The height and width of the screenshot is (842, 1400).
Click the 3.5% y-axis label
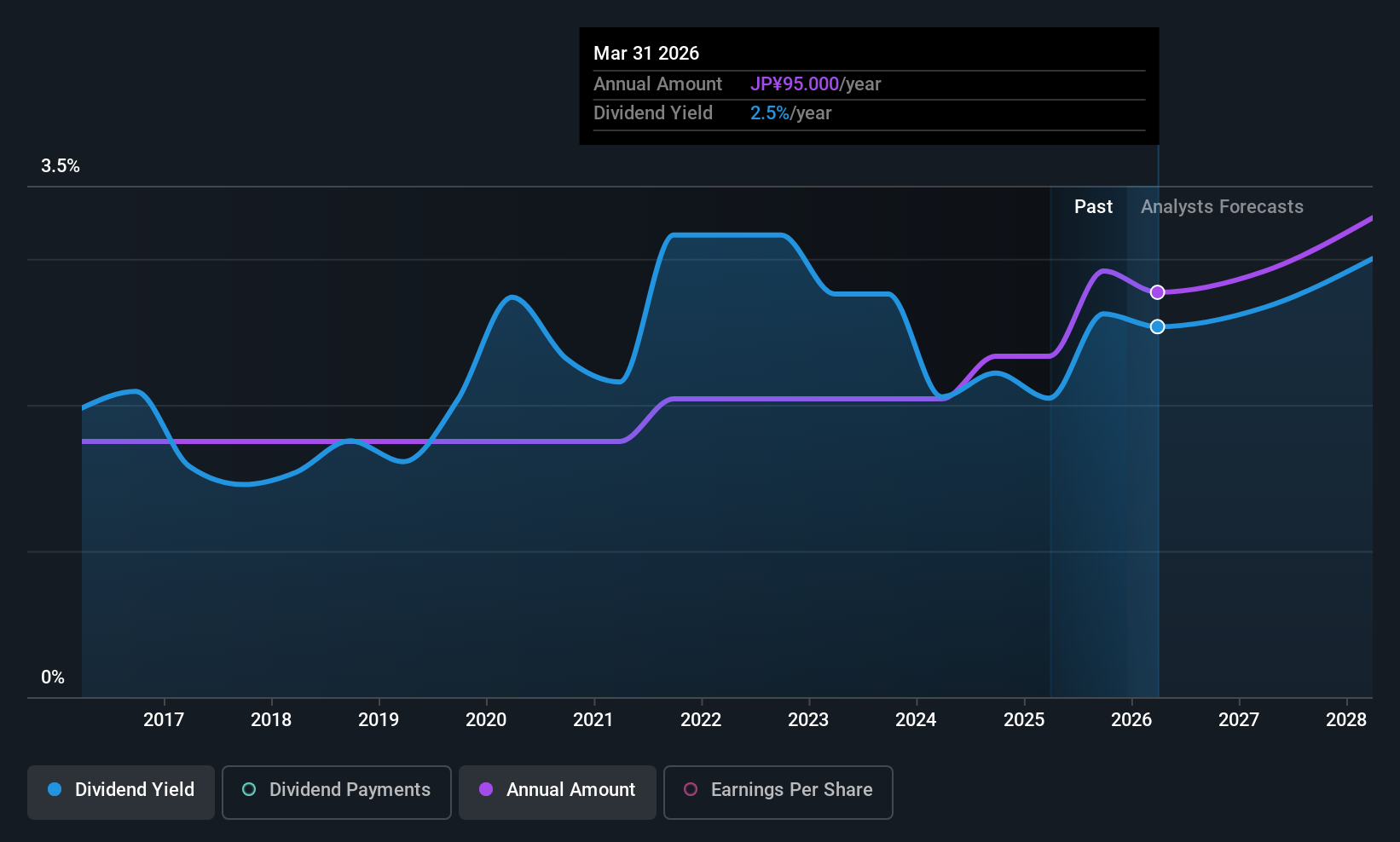point(61,166)
